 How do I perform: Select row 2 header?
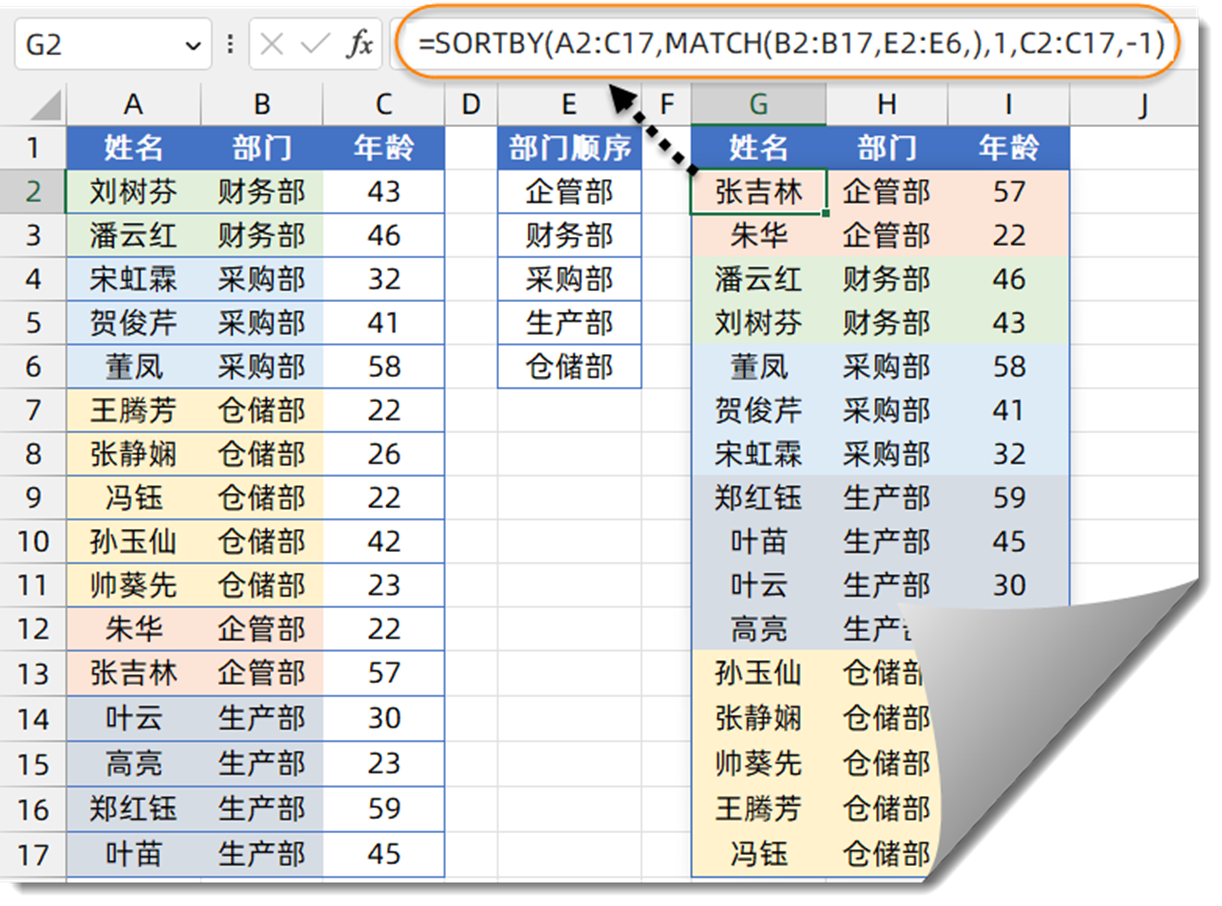click(33, 191)
